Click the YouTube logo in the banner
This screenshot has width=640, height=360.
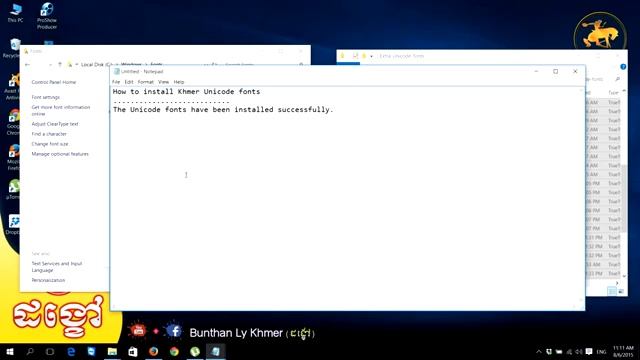click(138, 330)
